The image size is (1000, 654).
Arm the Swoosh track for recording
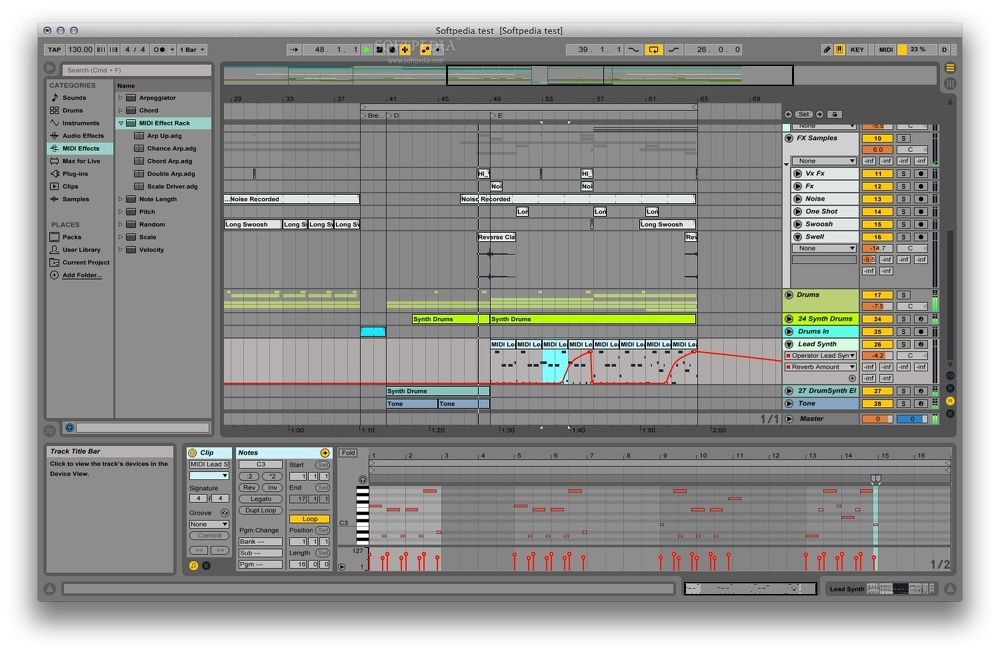920,224
